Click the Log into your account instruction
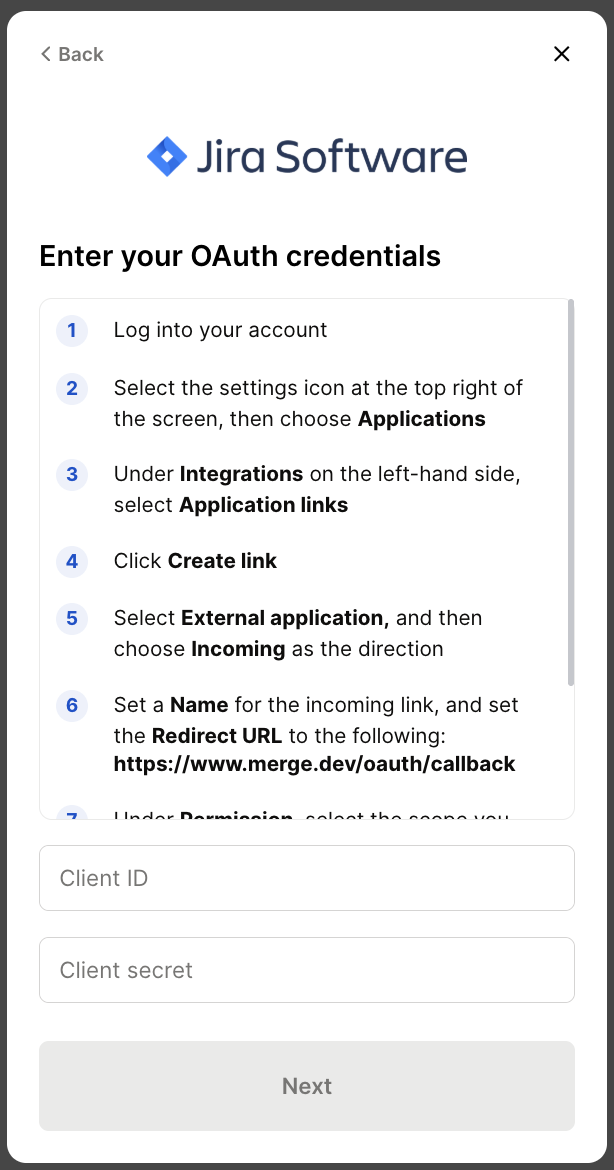The image size is (614, 1170). click(220, 330)
